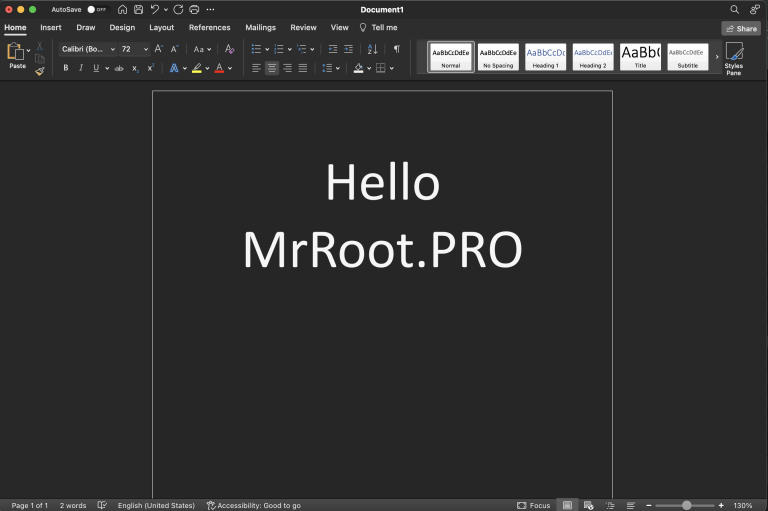Viewport: 768px width, 511px height.
Task: Open the font name dropdown
Action: click(x=112, y=49)
